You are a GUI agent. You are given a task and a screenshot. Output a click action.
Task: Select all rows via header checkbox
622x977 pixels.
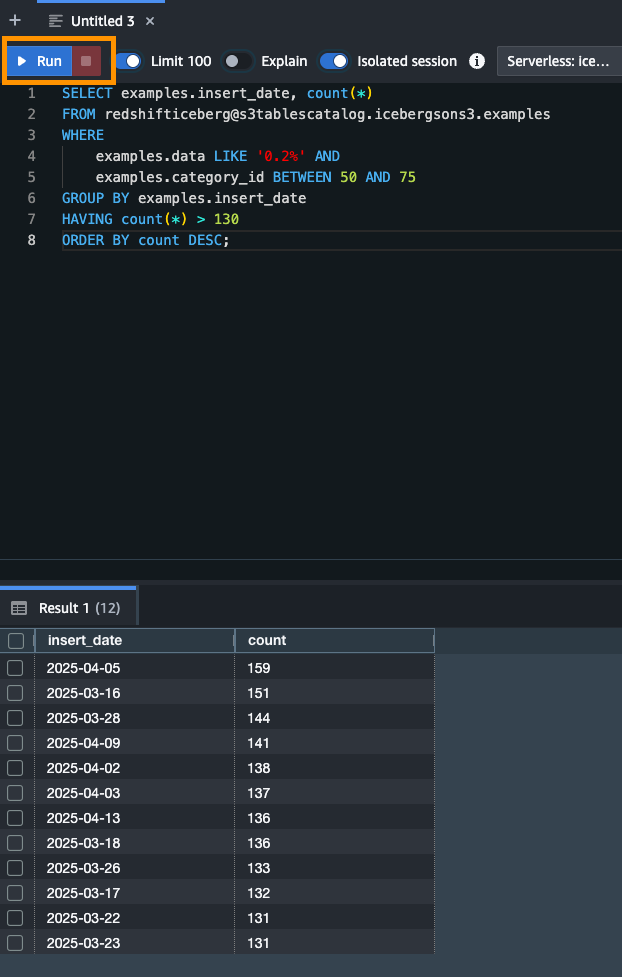[x=16, y=641]
